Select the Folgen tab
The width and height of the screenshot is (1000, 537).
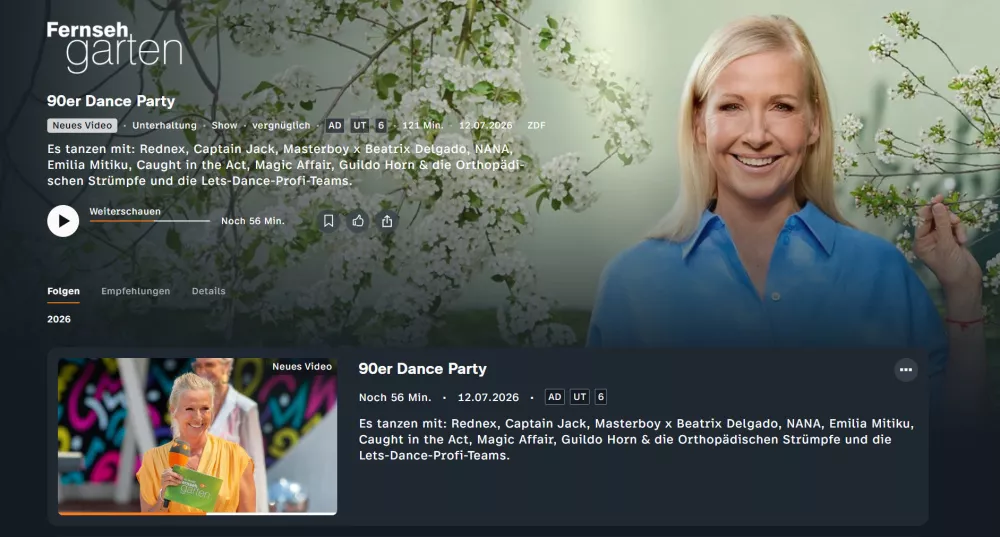63,291
